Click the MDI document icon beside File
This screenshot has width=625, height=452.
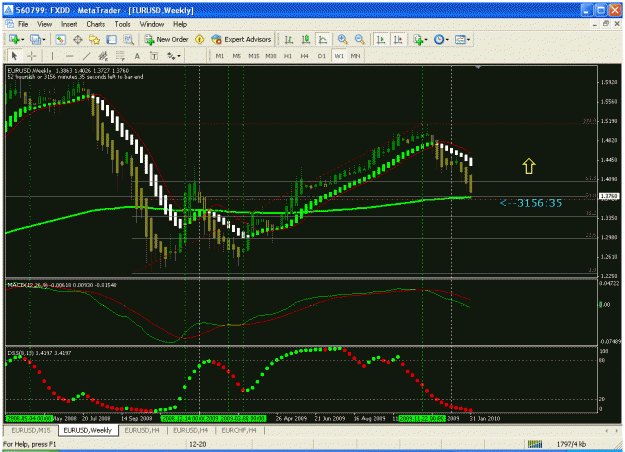coord(9,24)
